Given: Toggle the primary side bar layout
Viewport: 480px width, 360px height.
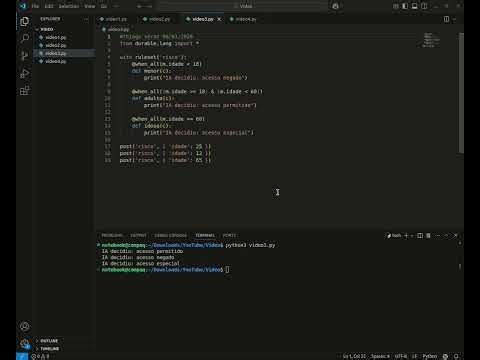Looking at the screenshot, I should coord(405,6).
